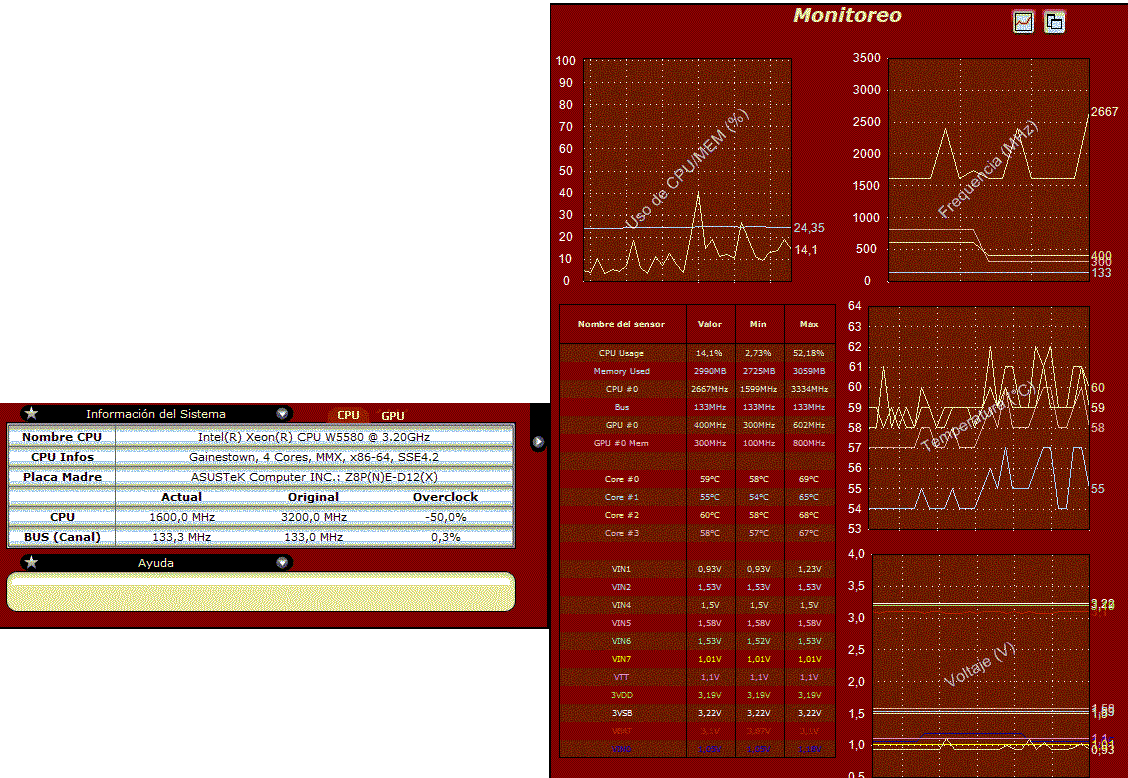Select the '3VDD' voltage sensor label
Screen dimensions: 1128x778
pyautogui.click(x=622, y=695)
